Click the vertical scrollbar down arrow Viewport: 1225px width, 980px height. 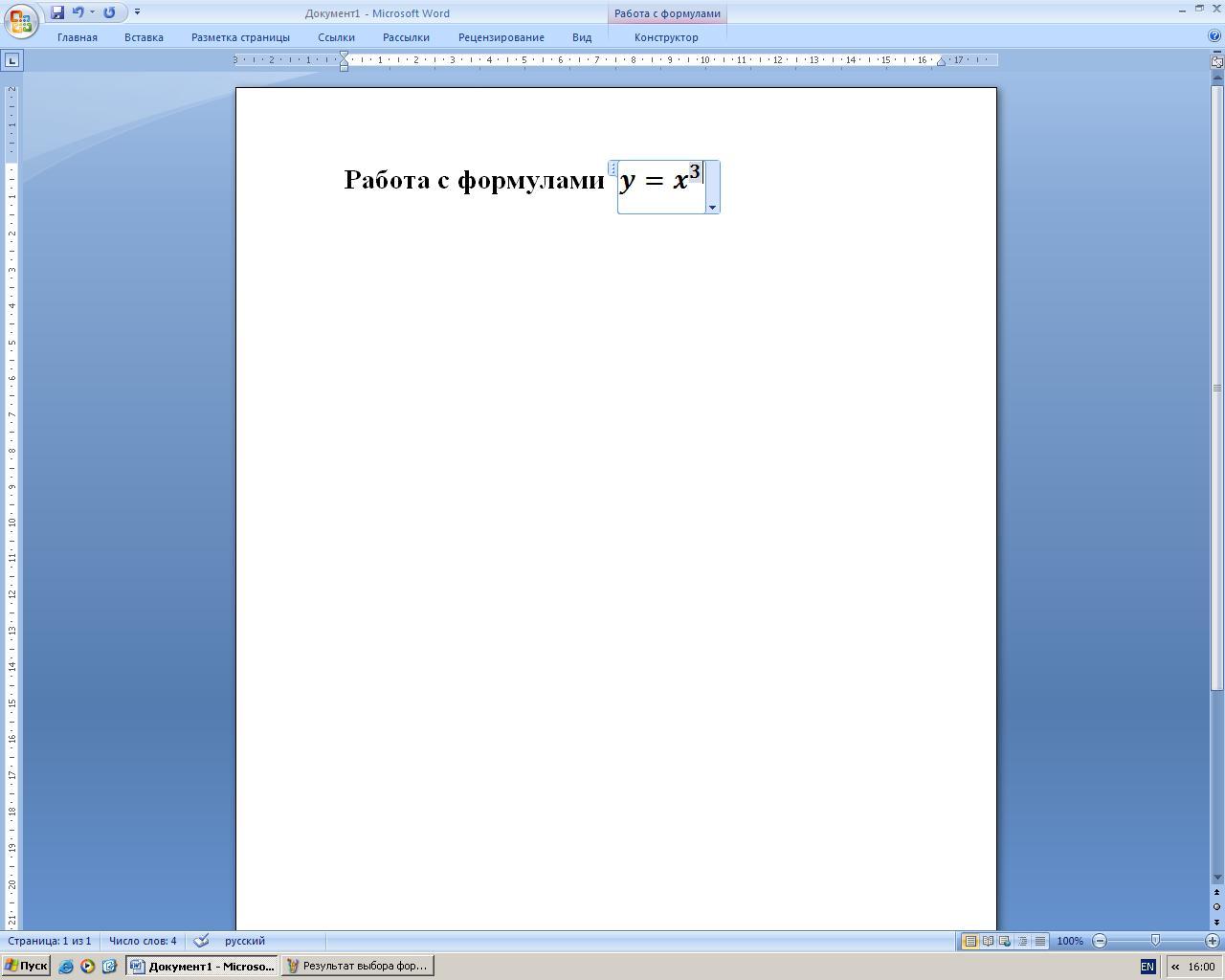[x=1217, y=878]
